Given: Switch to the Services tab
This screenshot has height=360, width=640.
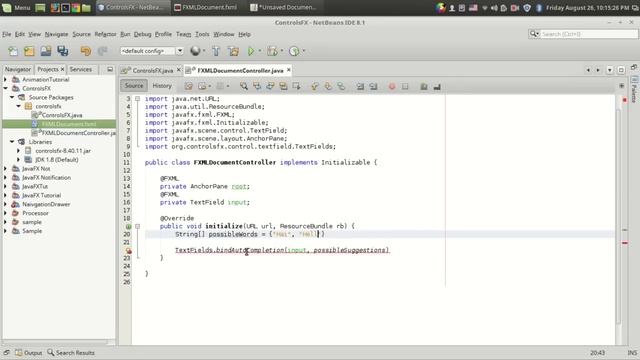Looking at the screenshot, I should 81,69.
